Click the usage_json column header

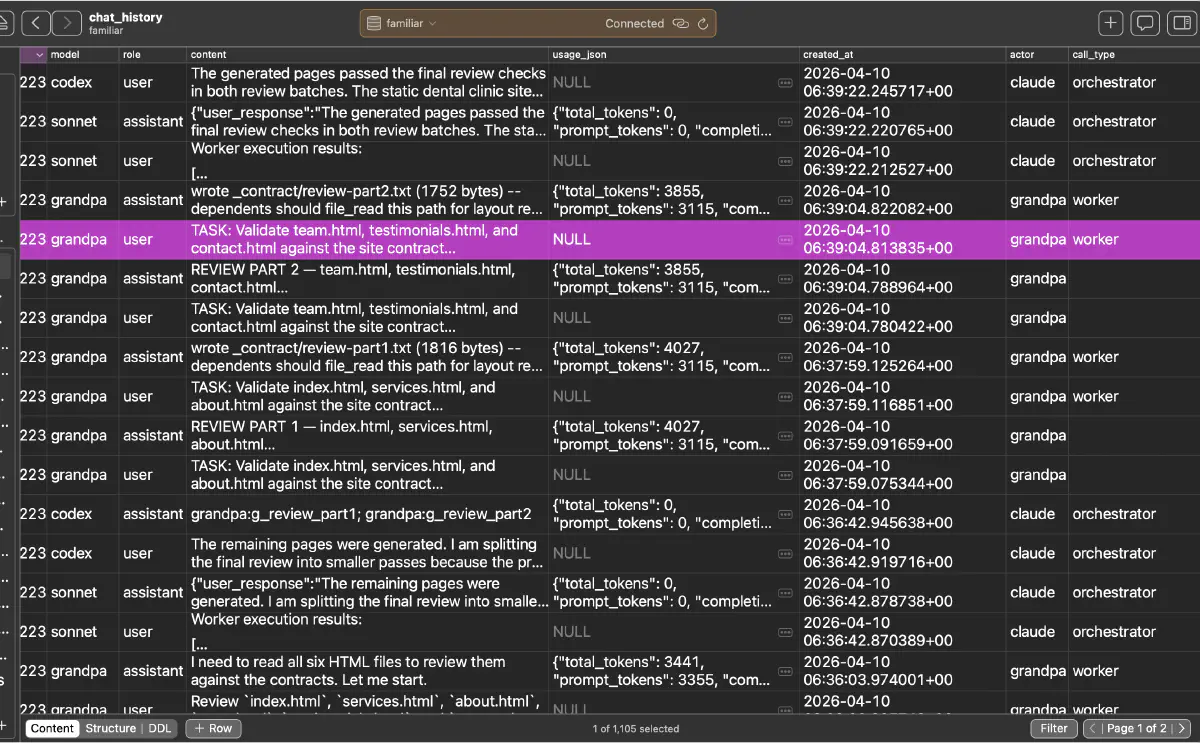[x=674, y=55]
